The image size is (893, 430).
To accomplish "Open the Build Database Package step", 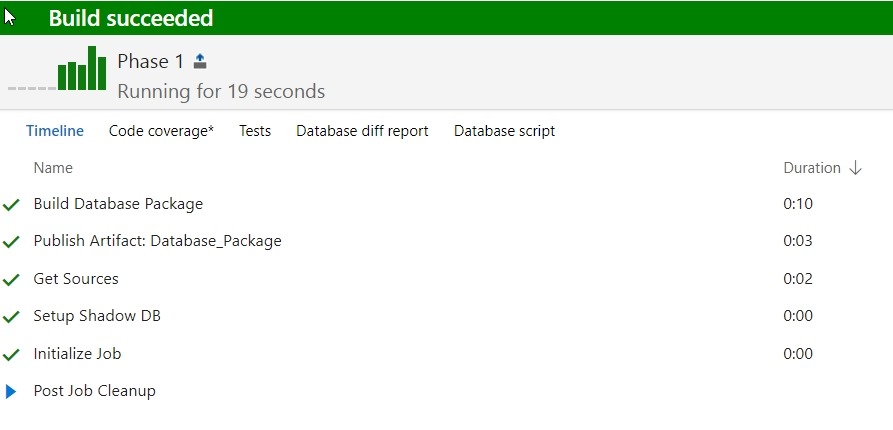I will click(x=118, y=204).
